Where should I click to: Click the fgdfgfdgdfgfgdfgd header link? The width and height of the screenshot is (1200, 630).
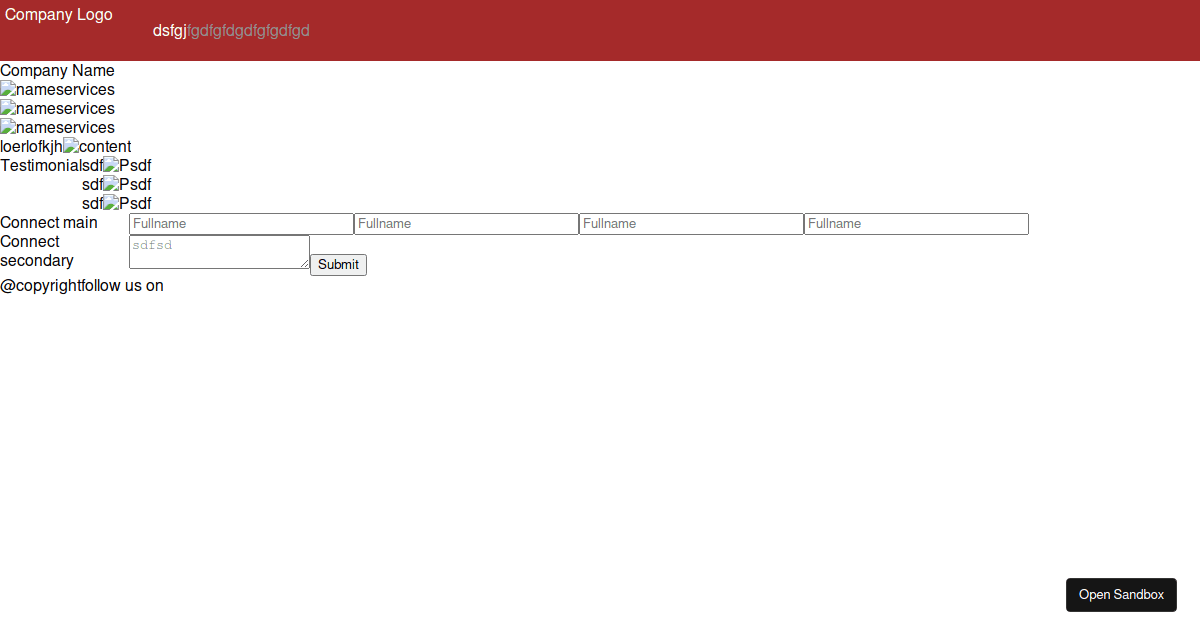click(x=248, y=30)
